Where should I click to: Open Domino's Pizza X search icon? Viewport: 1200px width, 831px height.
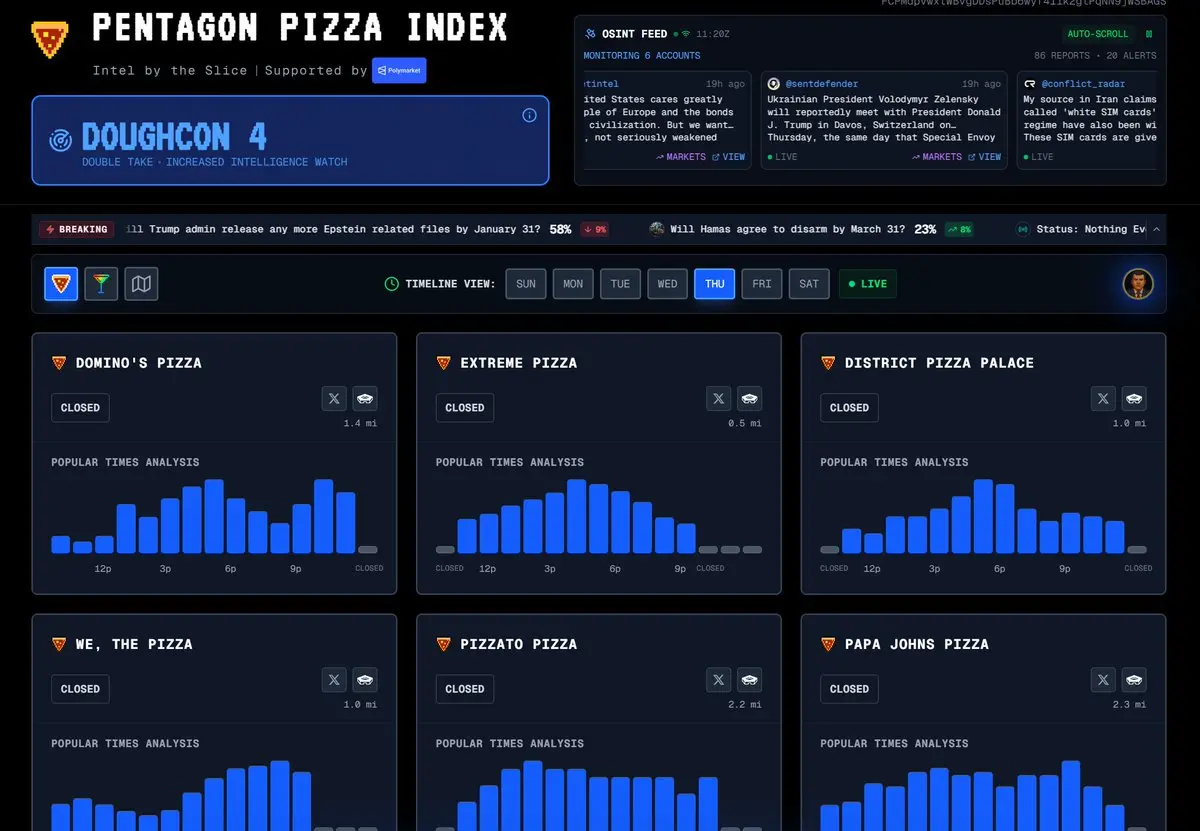[334, 399]
